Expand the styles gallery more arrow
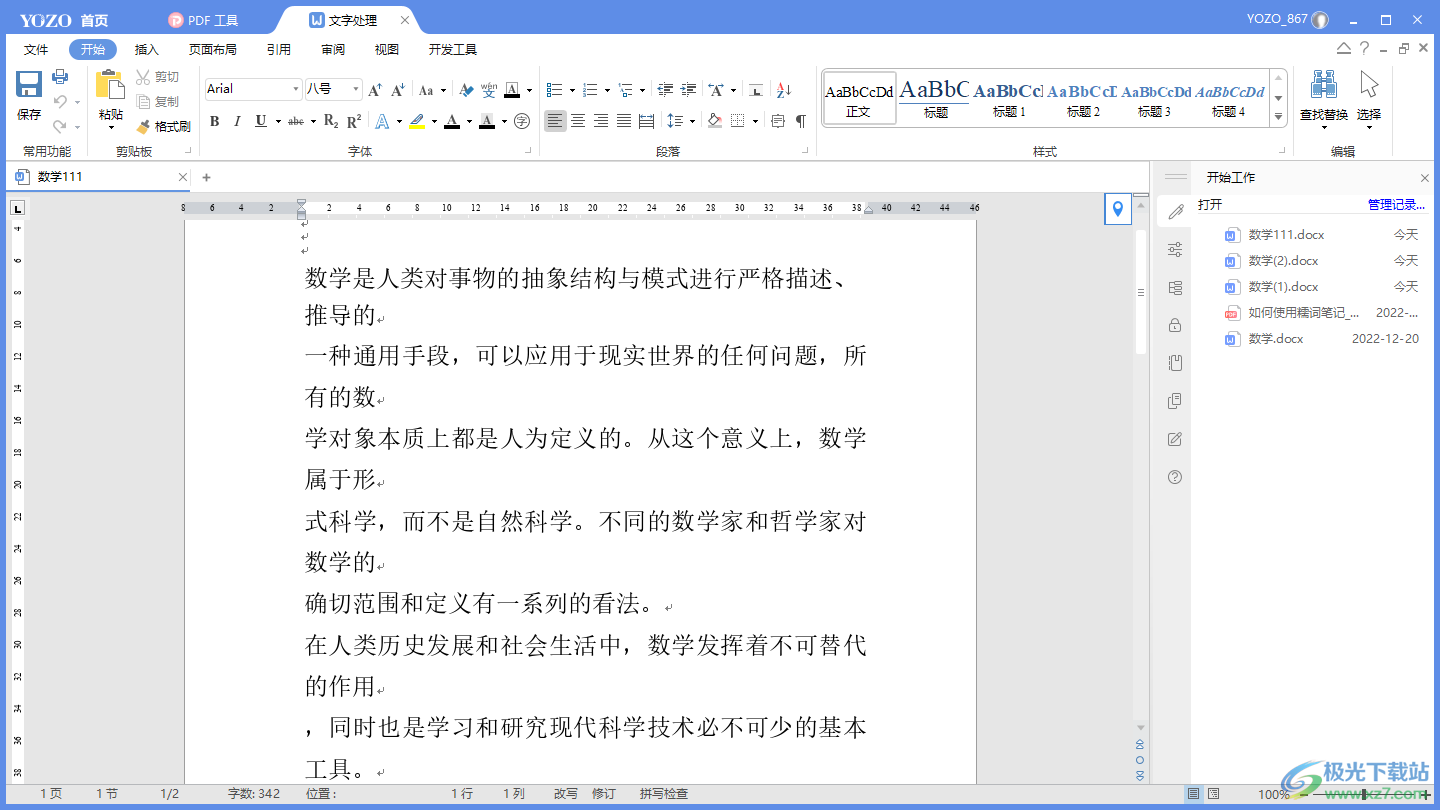The height and width of the screenshot is (810, 1440). tap(1278, 117)
